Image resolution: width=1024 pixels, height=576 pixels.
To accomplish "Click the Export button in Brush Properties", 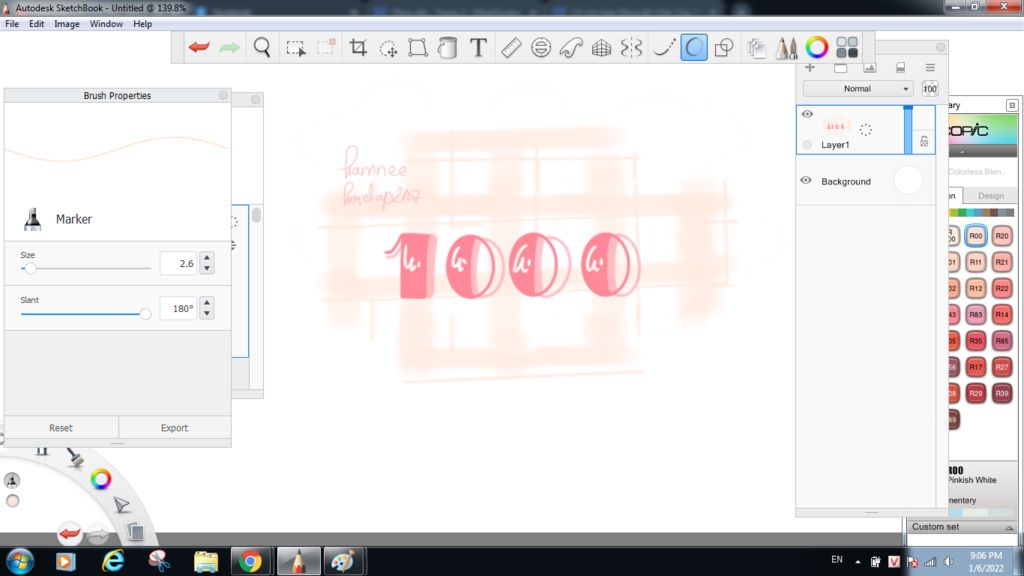I will coord(174,428).
